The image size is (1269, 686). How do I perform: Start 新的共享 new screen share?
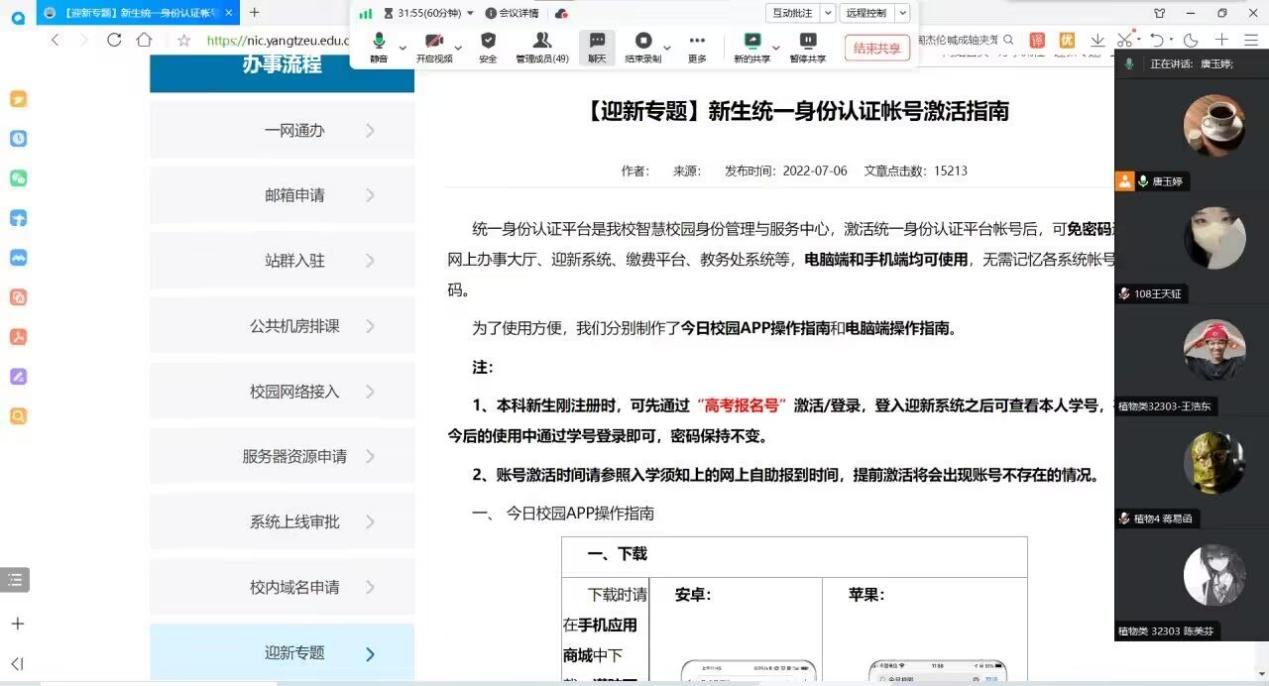(752, 46)
